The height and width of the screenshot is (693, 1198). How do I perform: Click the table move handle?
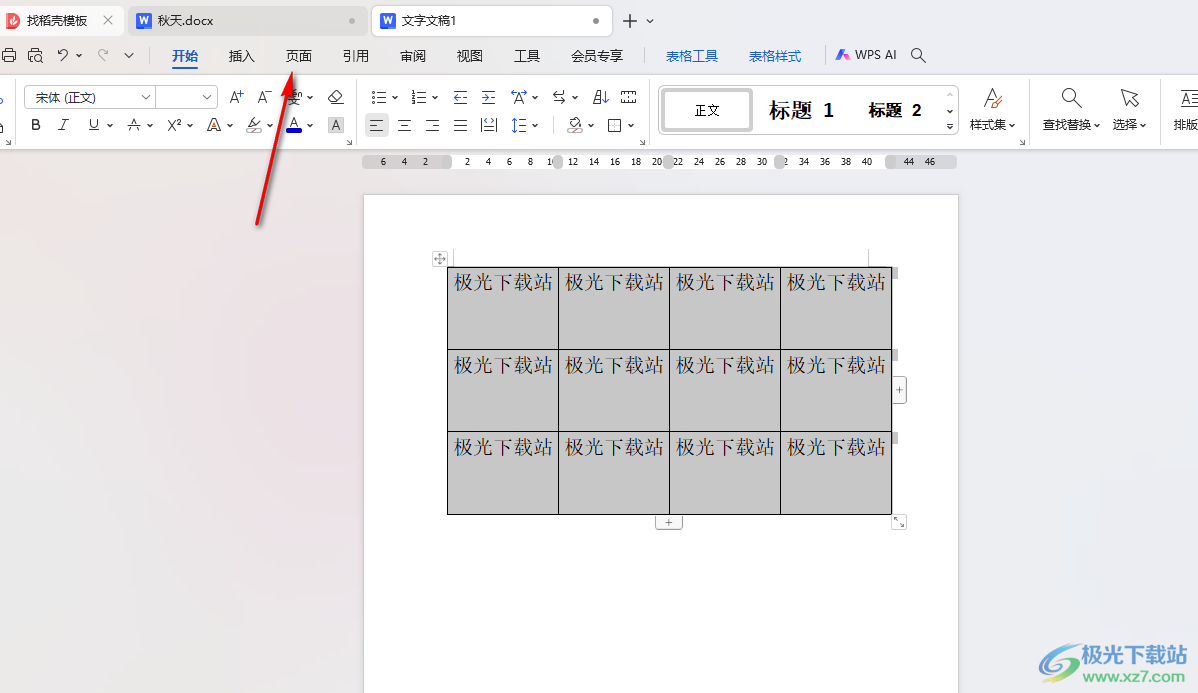click(440, 259)
